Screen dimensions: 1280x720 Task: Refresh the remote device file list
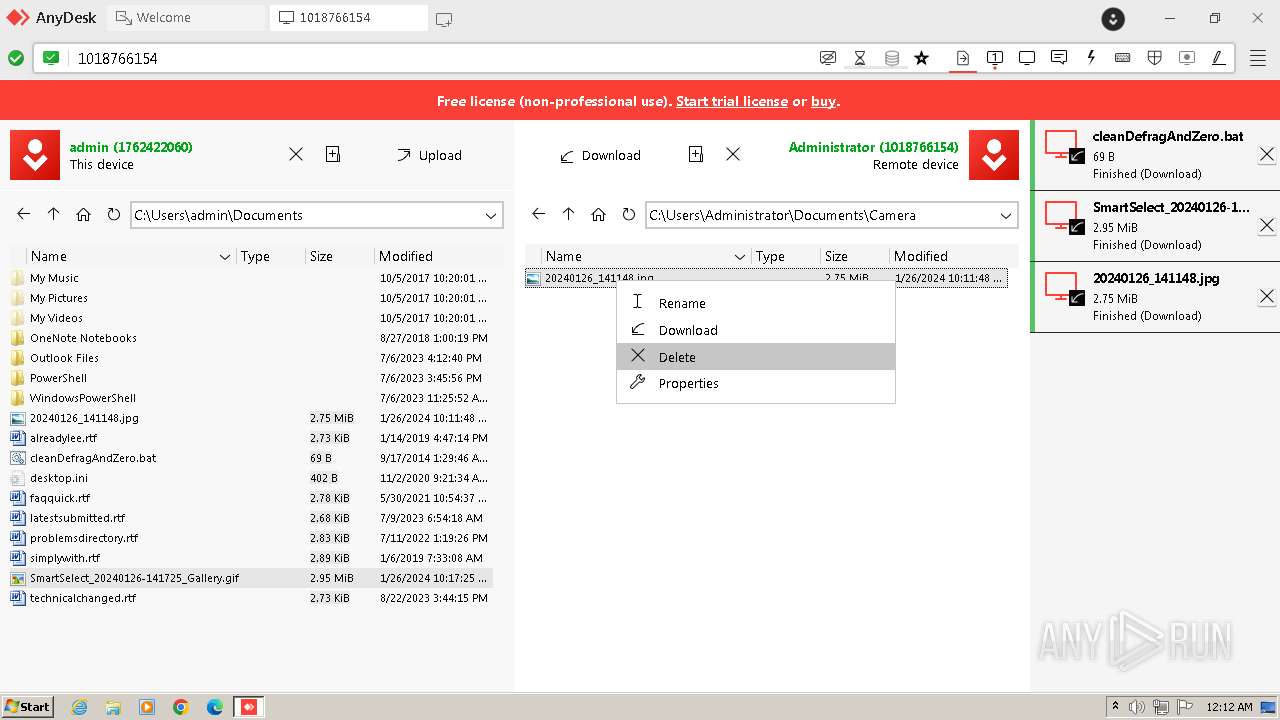(629, 214)
